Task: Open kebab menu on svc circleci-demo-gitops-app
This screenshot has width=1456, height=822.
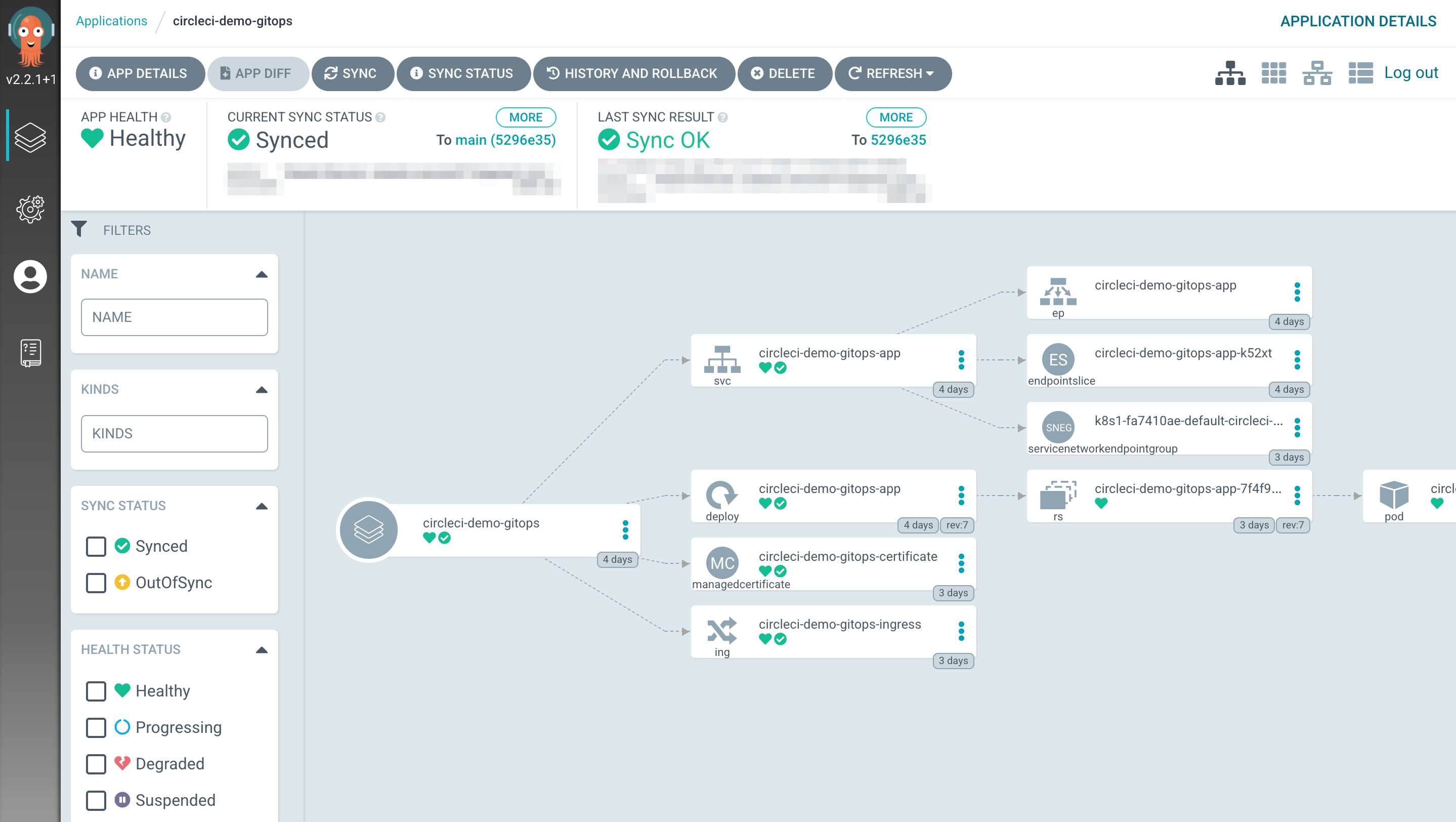Action: pyautogui.click(x=961, y=359)
